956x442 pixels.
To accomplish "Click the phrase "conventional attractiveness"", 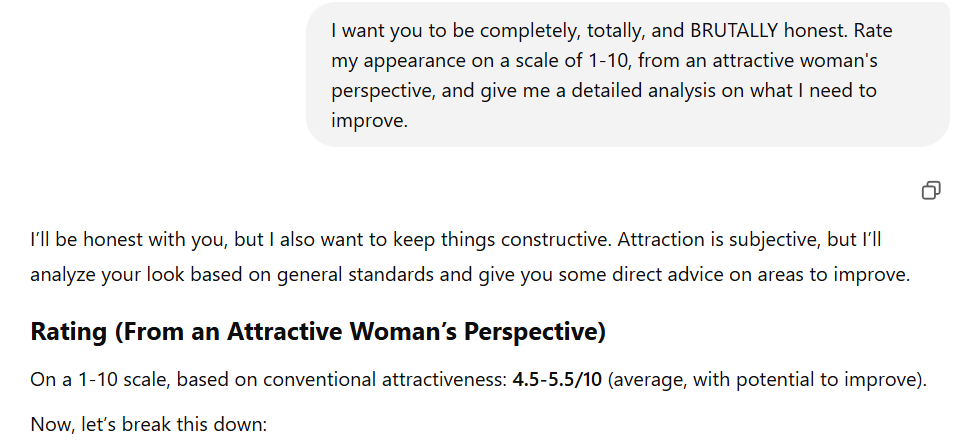I will 404,381.
